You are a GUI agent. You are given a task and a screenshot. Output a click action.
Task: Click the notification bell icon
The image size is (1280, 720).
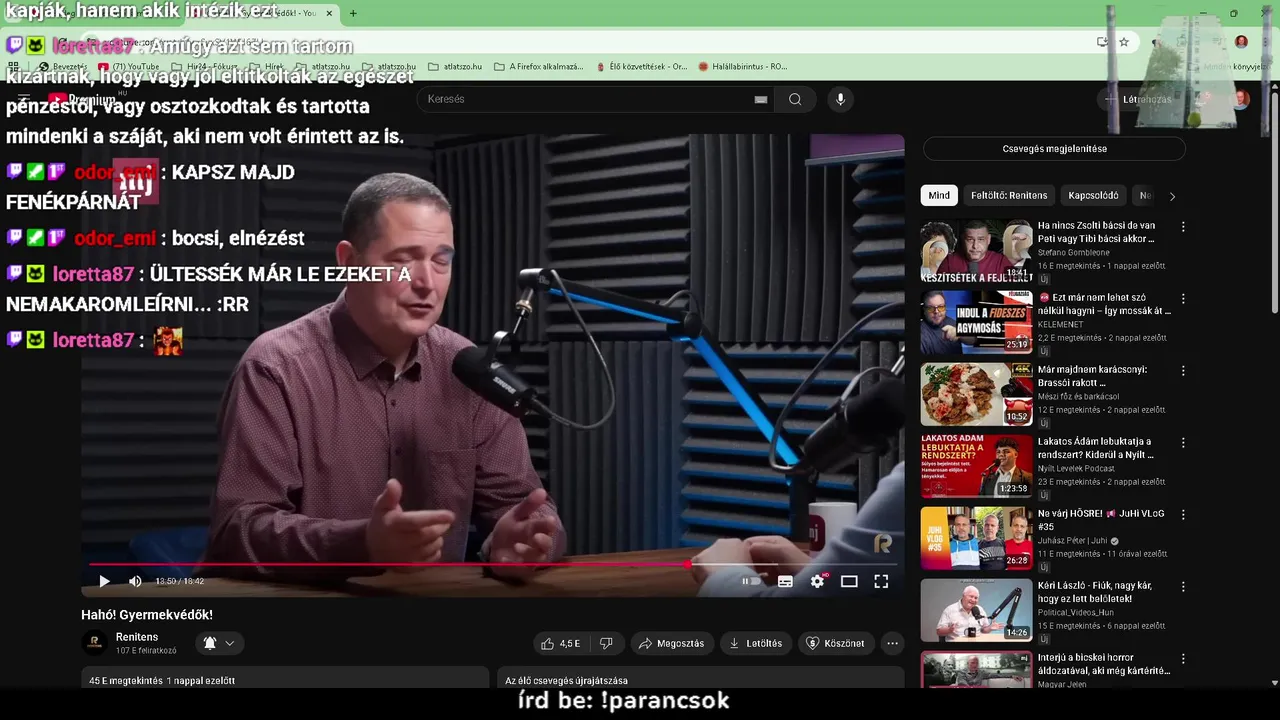(210, 643)
